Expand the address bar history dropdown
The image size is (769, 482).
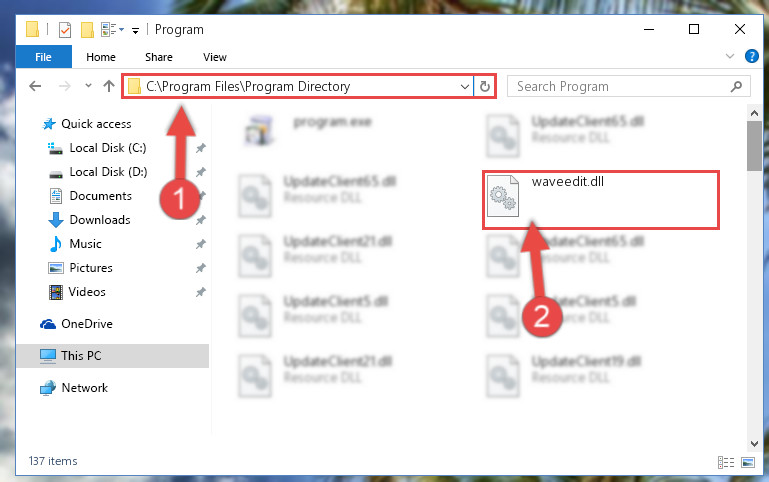point(464,87)
